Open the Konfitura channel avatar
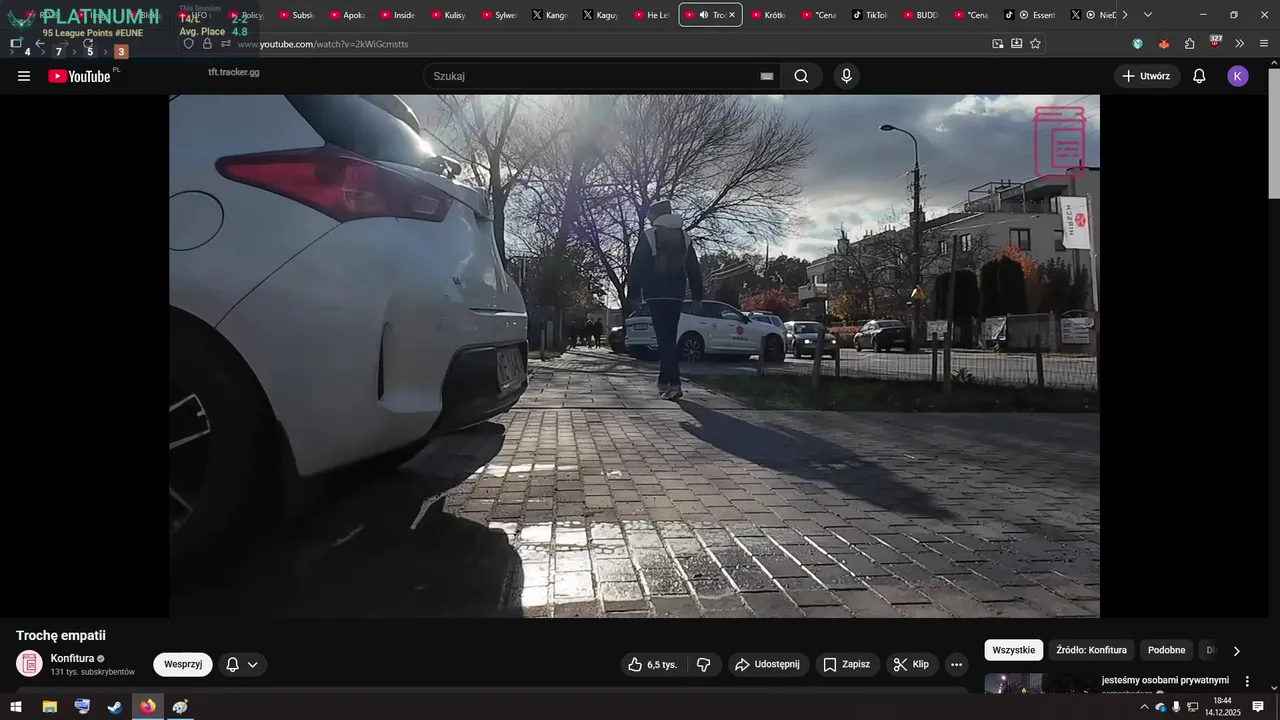The width and height of the screenshot is (1280, 720). point(30,663)
